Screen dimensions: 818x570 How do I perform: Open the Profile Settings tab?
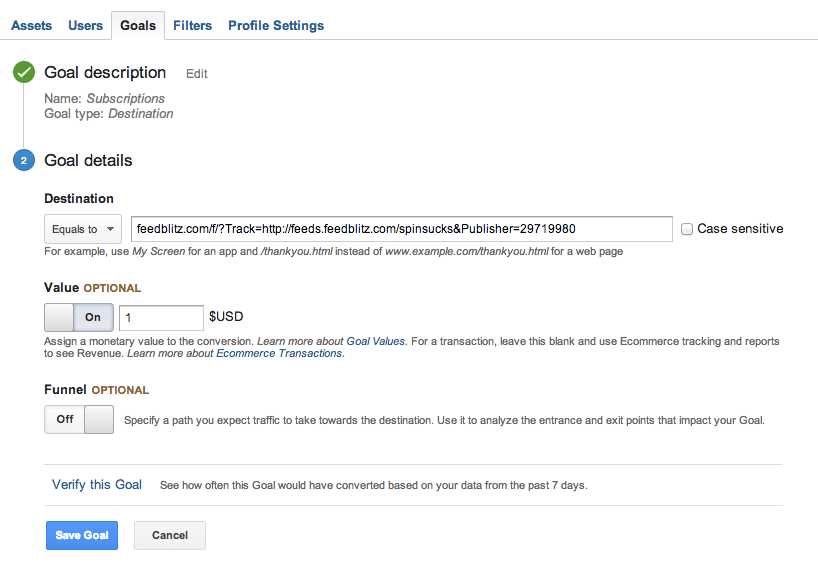coord(276,25)
